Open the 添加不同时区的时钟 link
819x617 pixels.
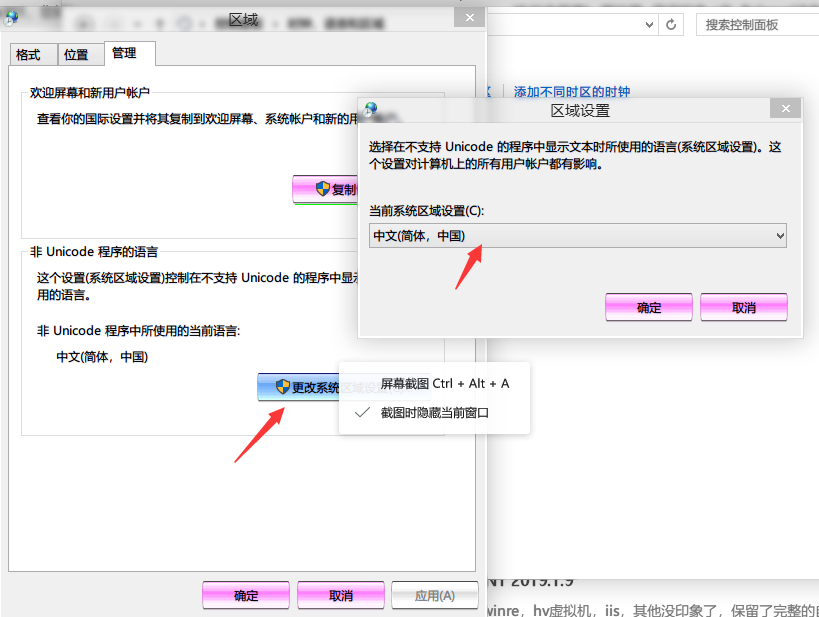[572, 92]
